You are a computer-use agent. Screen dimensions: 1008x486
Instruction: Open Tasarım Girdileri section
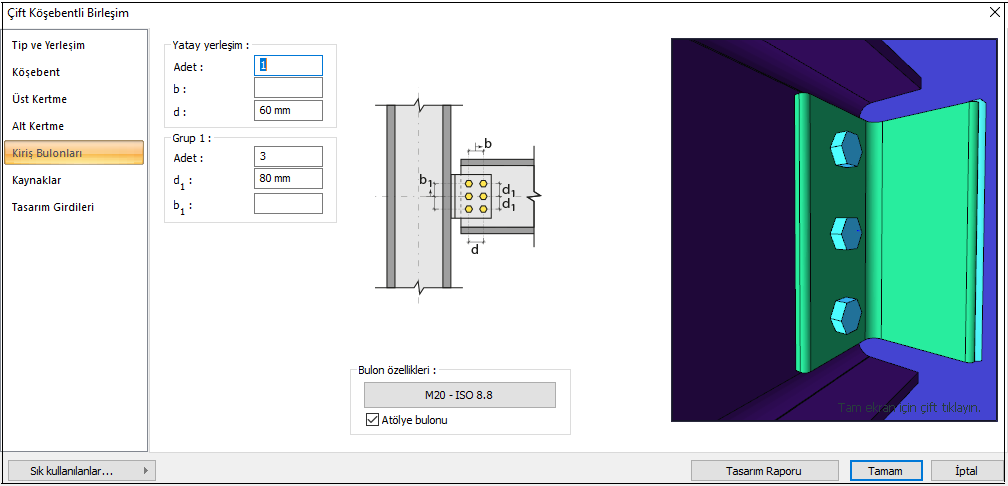(x=74, y=208)
